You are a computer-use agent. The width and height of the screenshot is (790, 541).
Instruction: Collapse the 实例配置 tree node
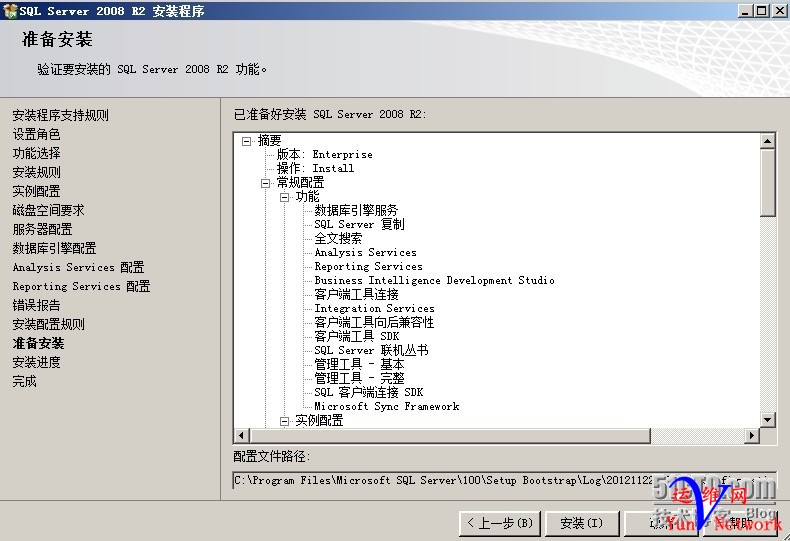[x=284, y=421]
